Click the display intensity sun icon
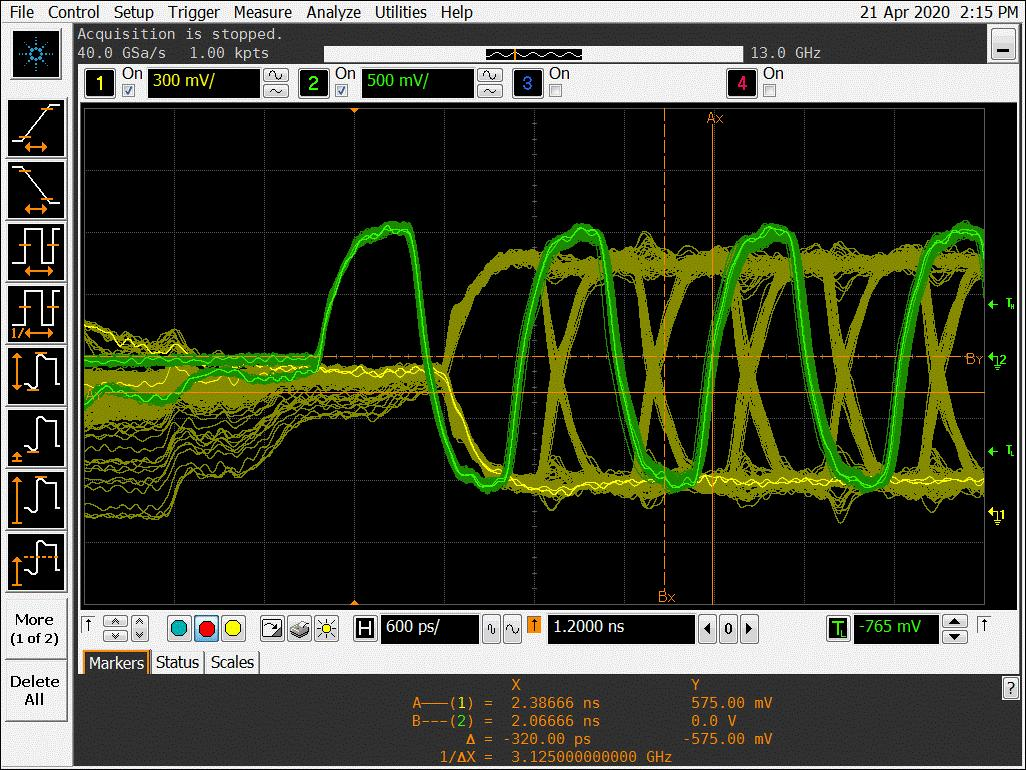The height and width of the screenshot is (770, 1026). click(326, 629)
